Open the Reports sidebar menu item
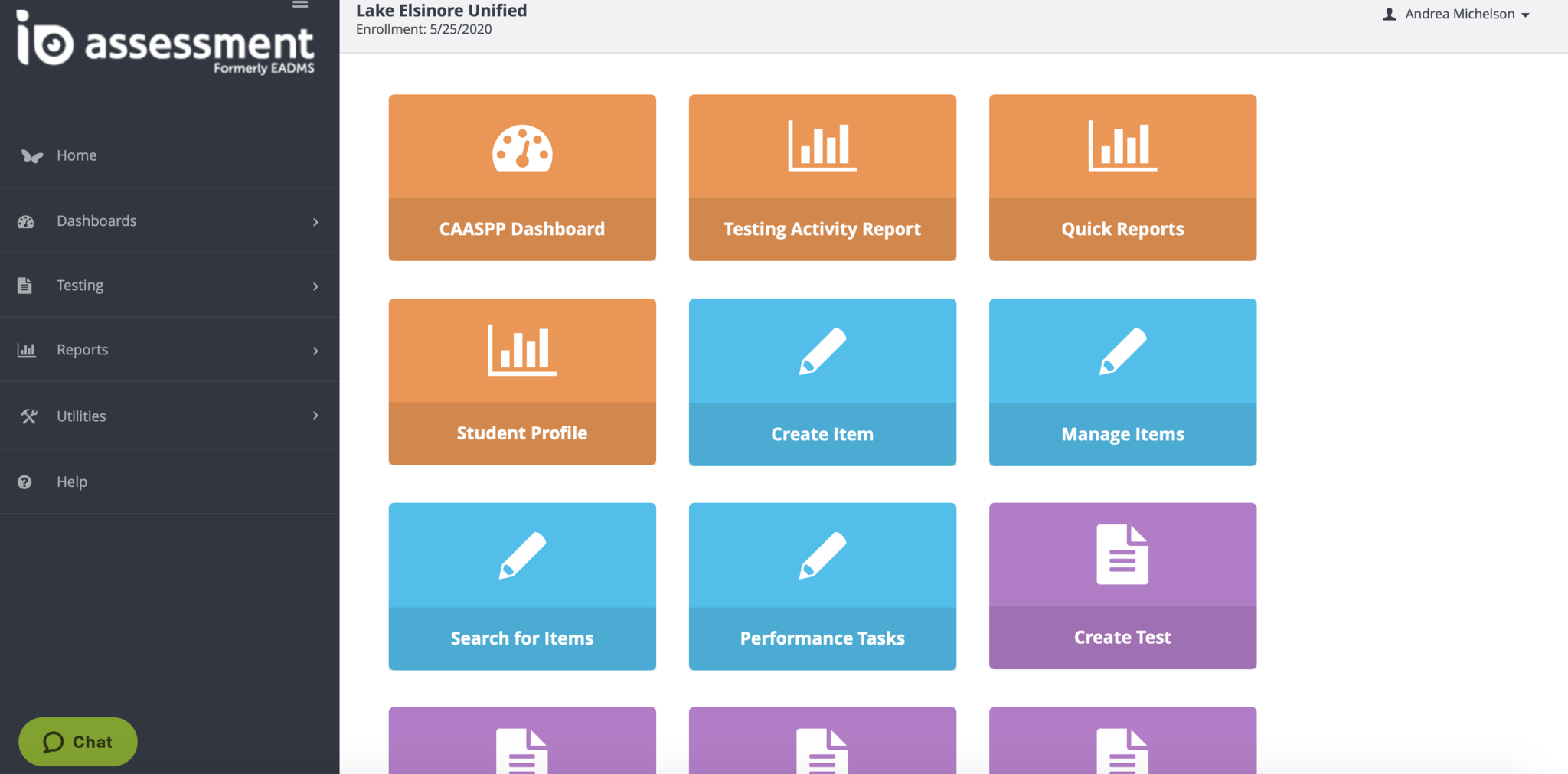This screenshot has width=1568, height=774. (x=83, y=350)
